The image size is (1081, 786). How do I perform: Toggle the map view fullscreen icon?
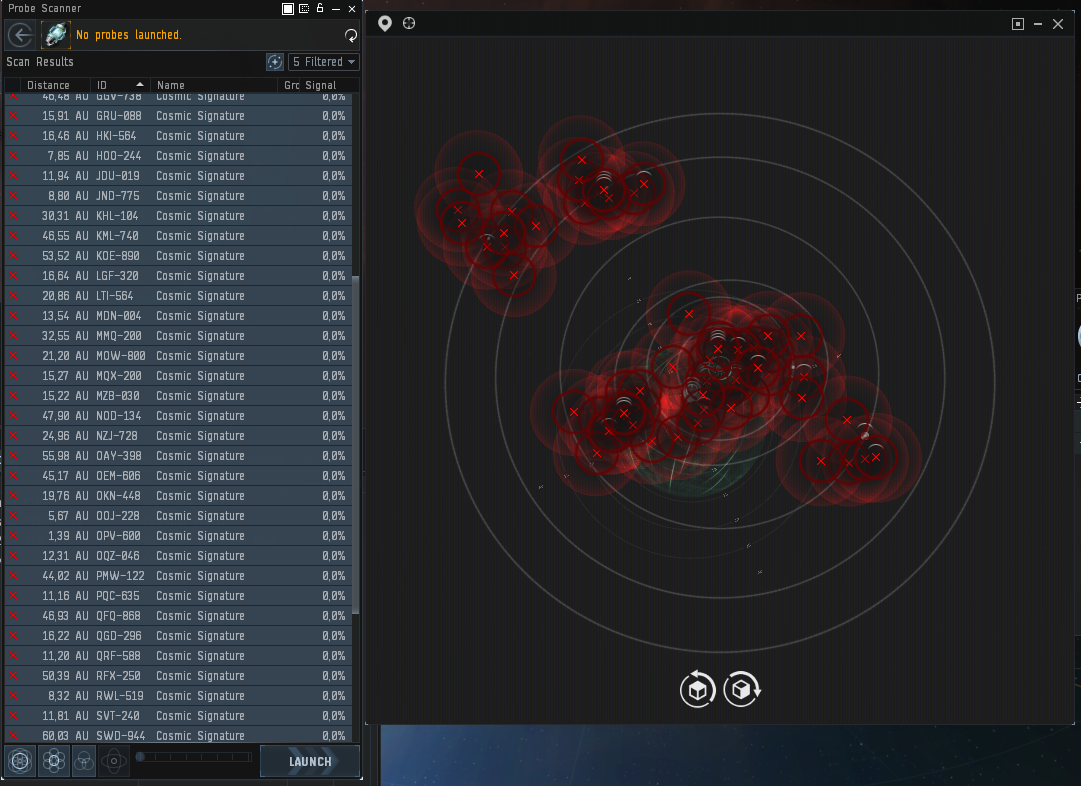coord(1018,24)
